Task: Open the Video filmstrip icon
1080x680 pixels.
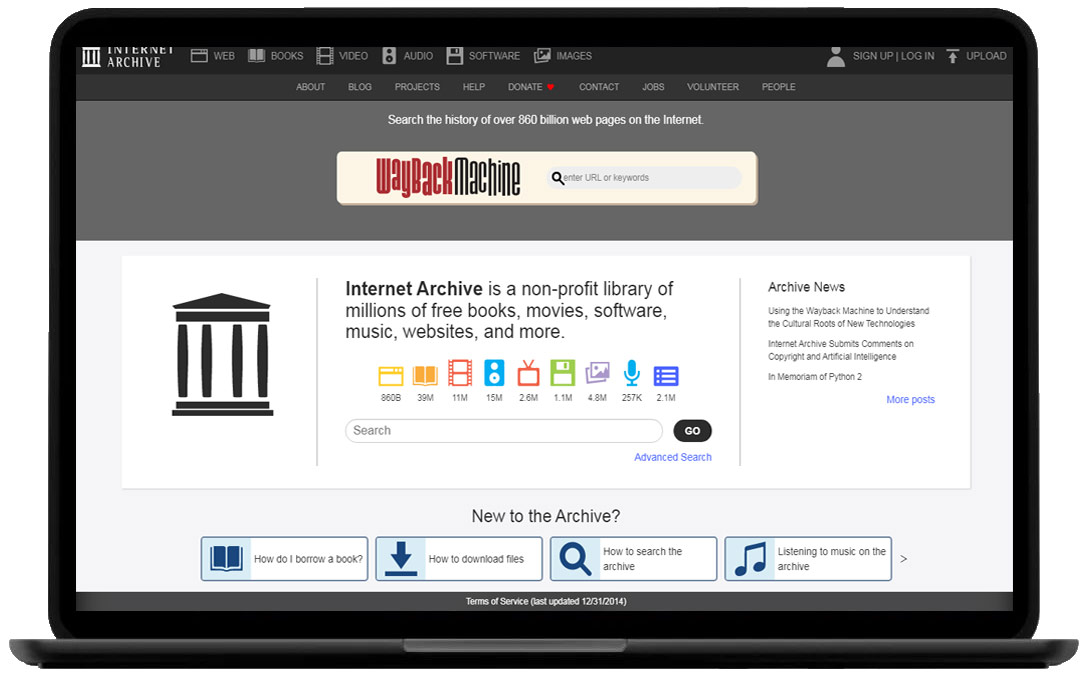Action: [x=324, y=56]
